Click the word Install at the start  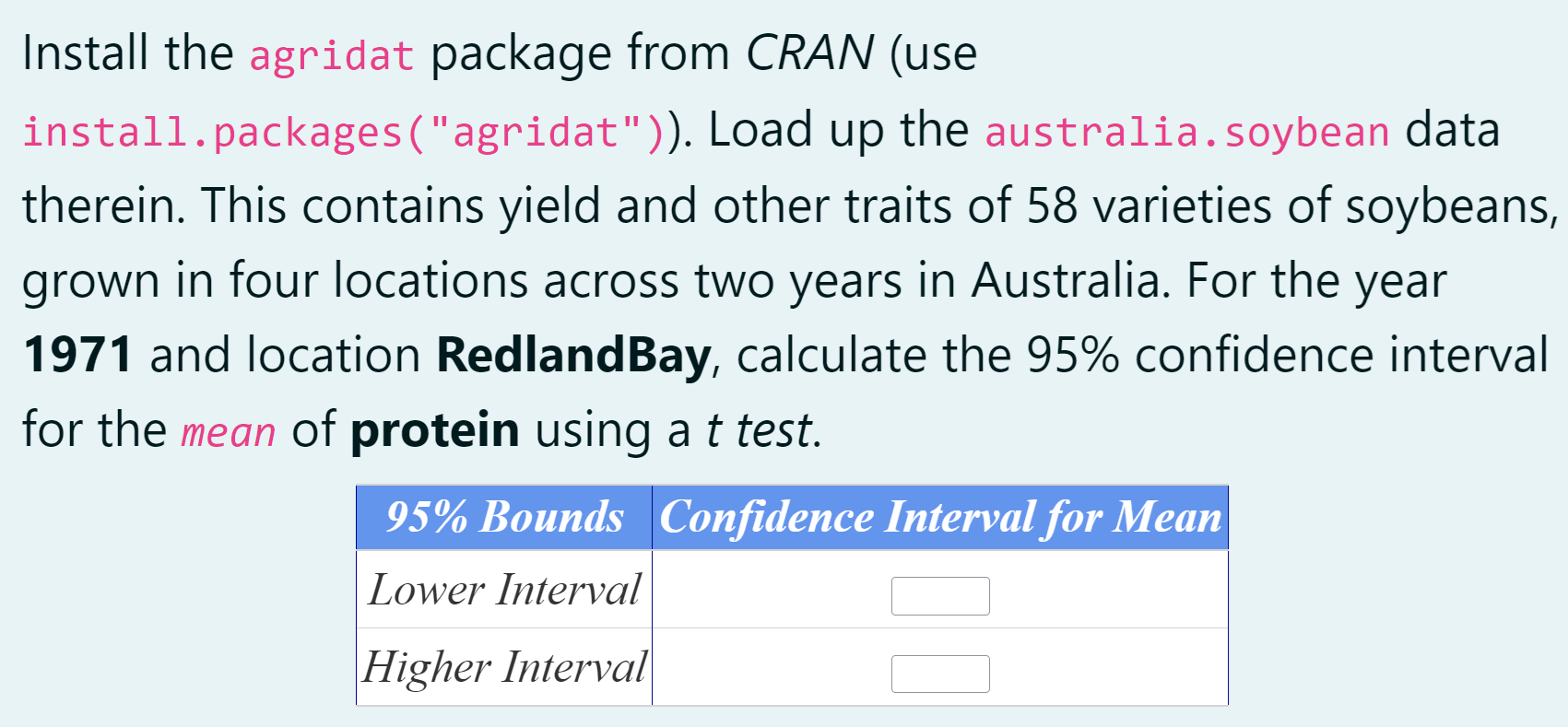85,53
